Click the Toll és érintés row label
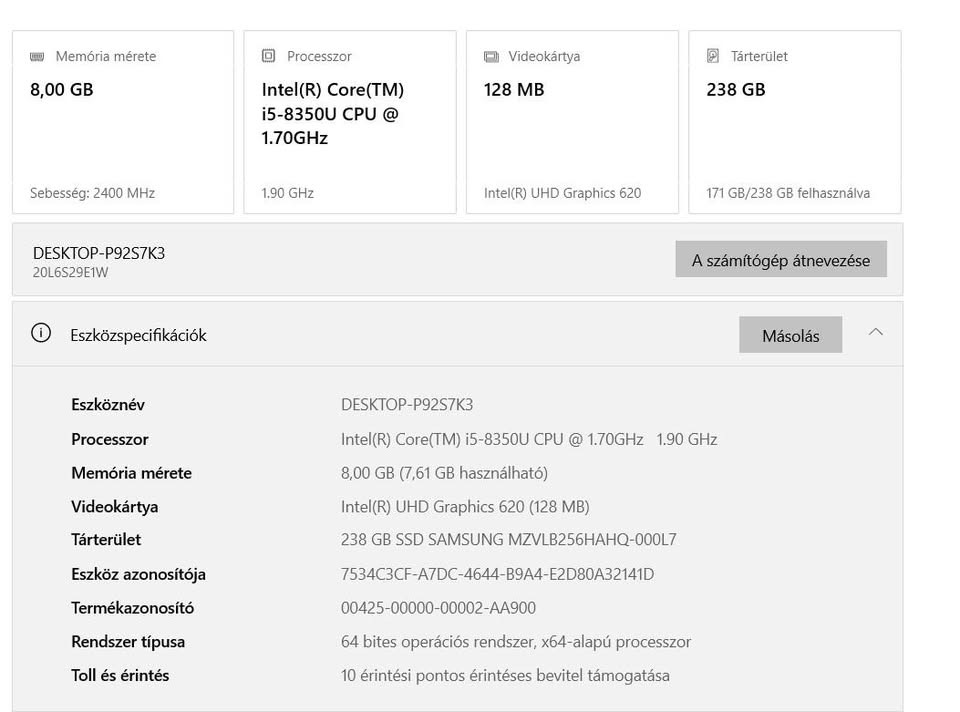 pyautogui.click(x=120, y=675)
